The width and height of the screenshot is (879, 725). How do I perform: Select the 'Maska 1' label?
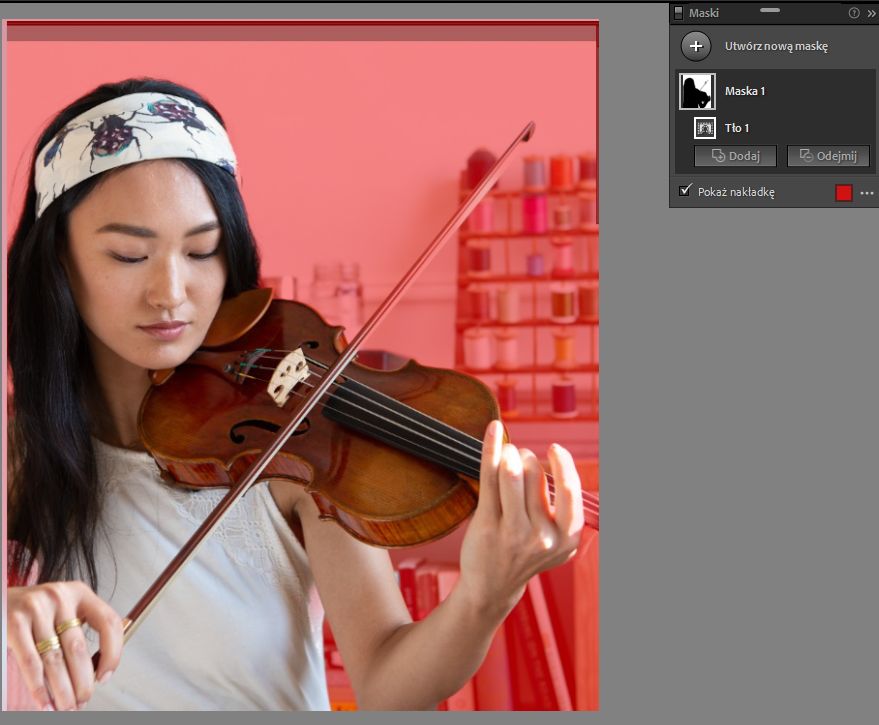point(744,91)
